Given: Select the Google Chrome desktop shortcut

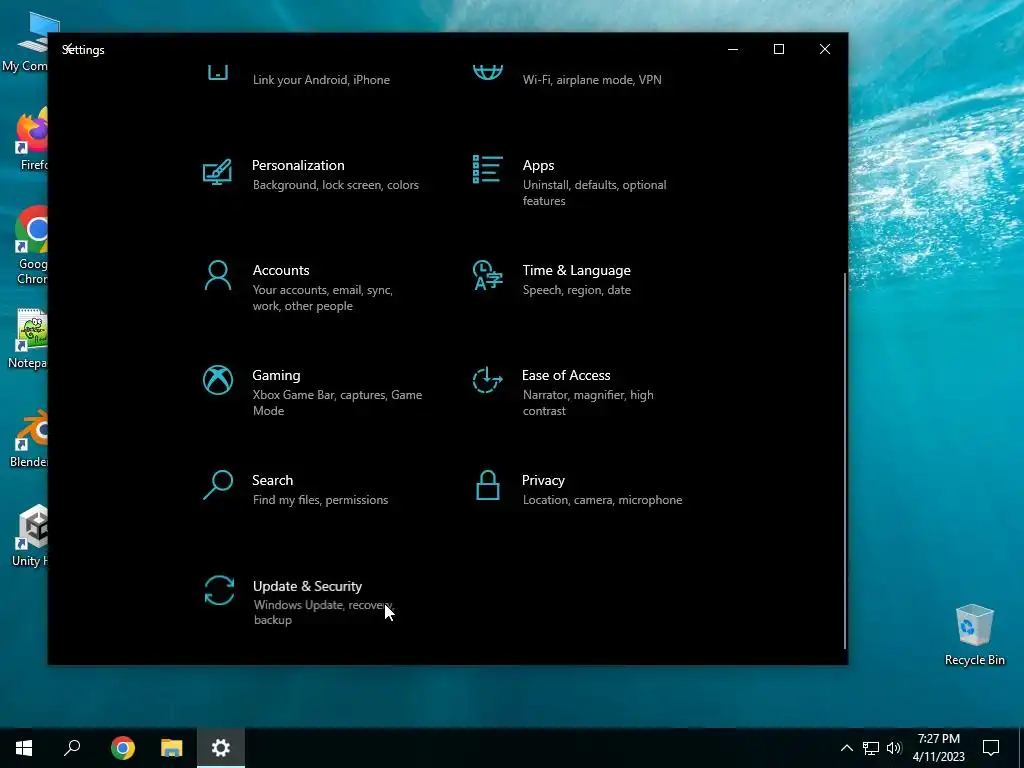Looking at the screenshot, I should click(x=31, y=246).
